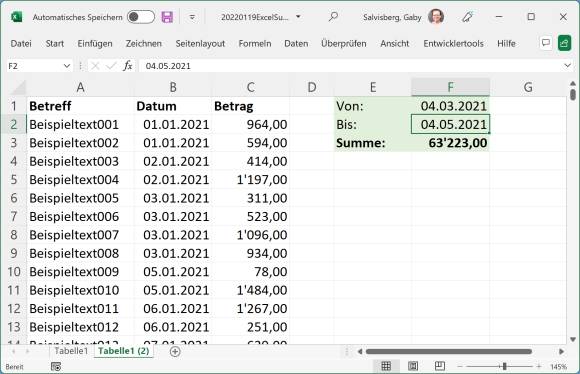Screen dimensions: 580x374
Task: Expand the Name Box dropdown arrow
Action: point(67,66)
